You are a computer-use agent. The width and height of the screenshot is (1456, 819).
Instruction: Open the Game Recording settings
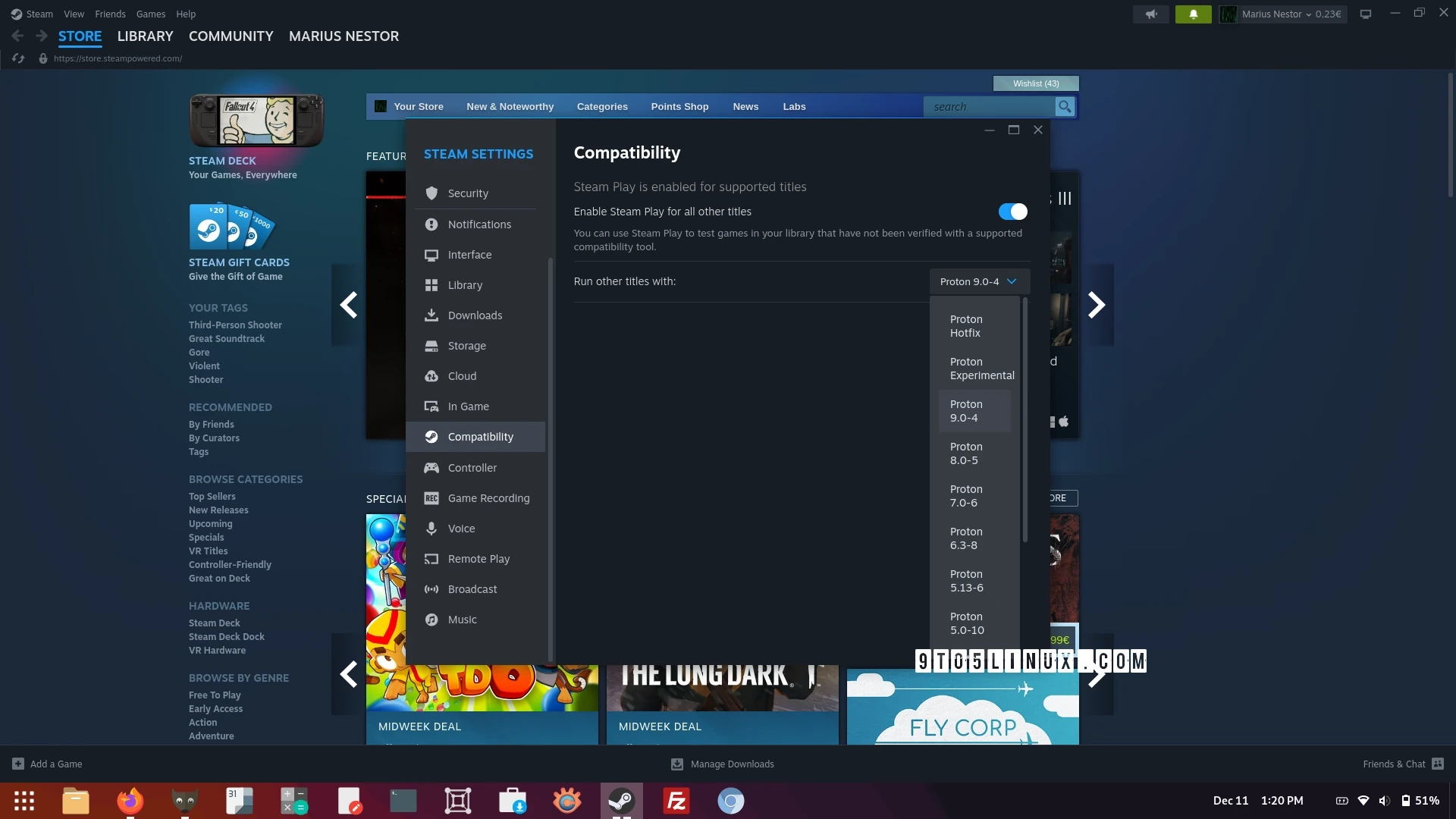tap(489, 498)
